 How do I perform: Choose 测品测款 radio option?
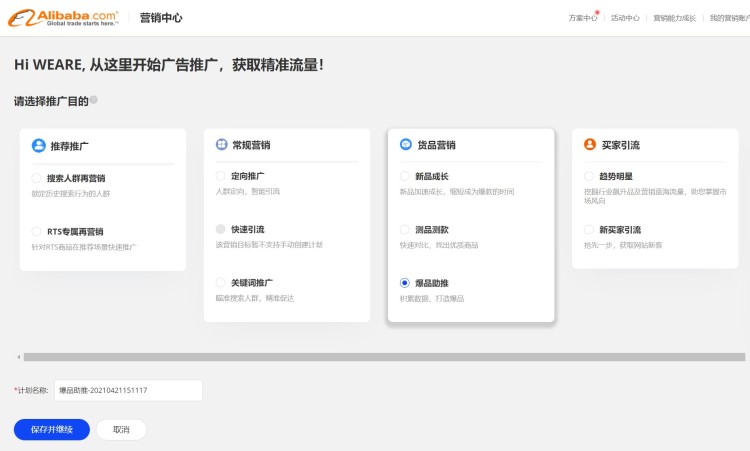(405, 230)
